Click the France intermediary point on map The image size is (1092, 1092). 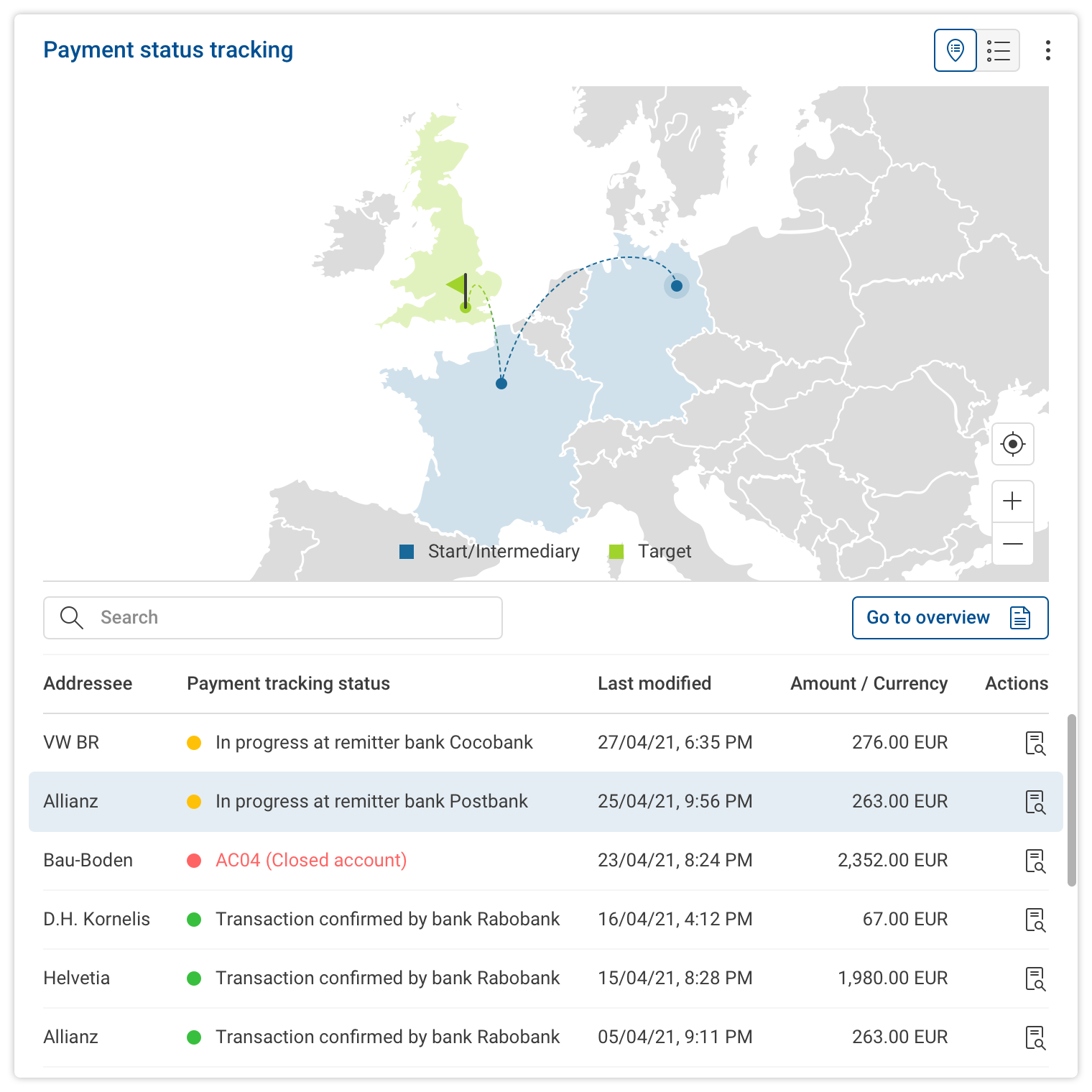[x=501, y=384]
